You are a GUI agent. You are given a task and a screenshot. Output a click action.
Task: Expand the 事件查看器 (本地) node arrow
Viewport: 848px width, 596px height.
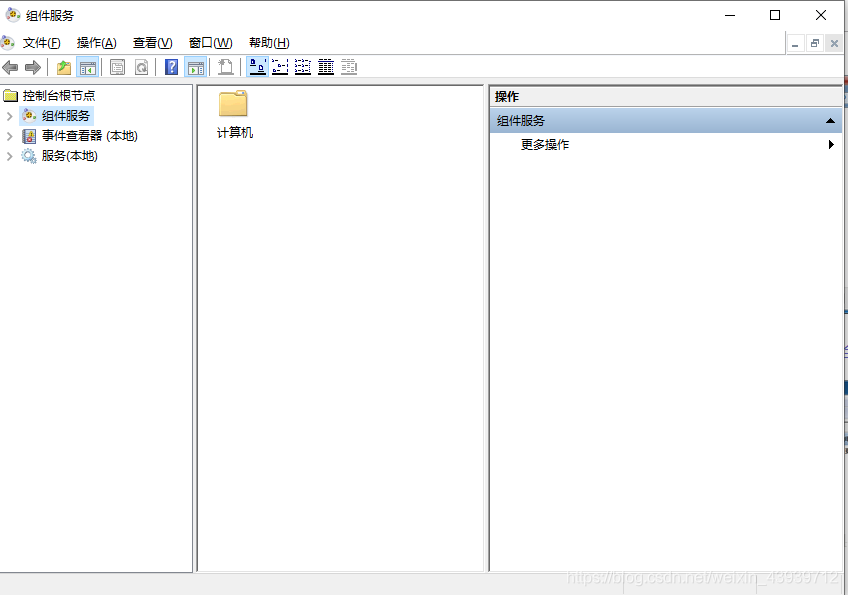click(x=9, y=136)
